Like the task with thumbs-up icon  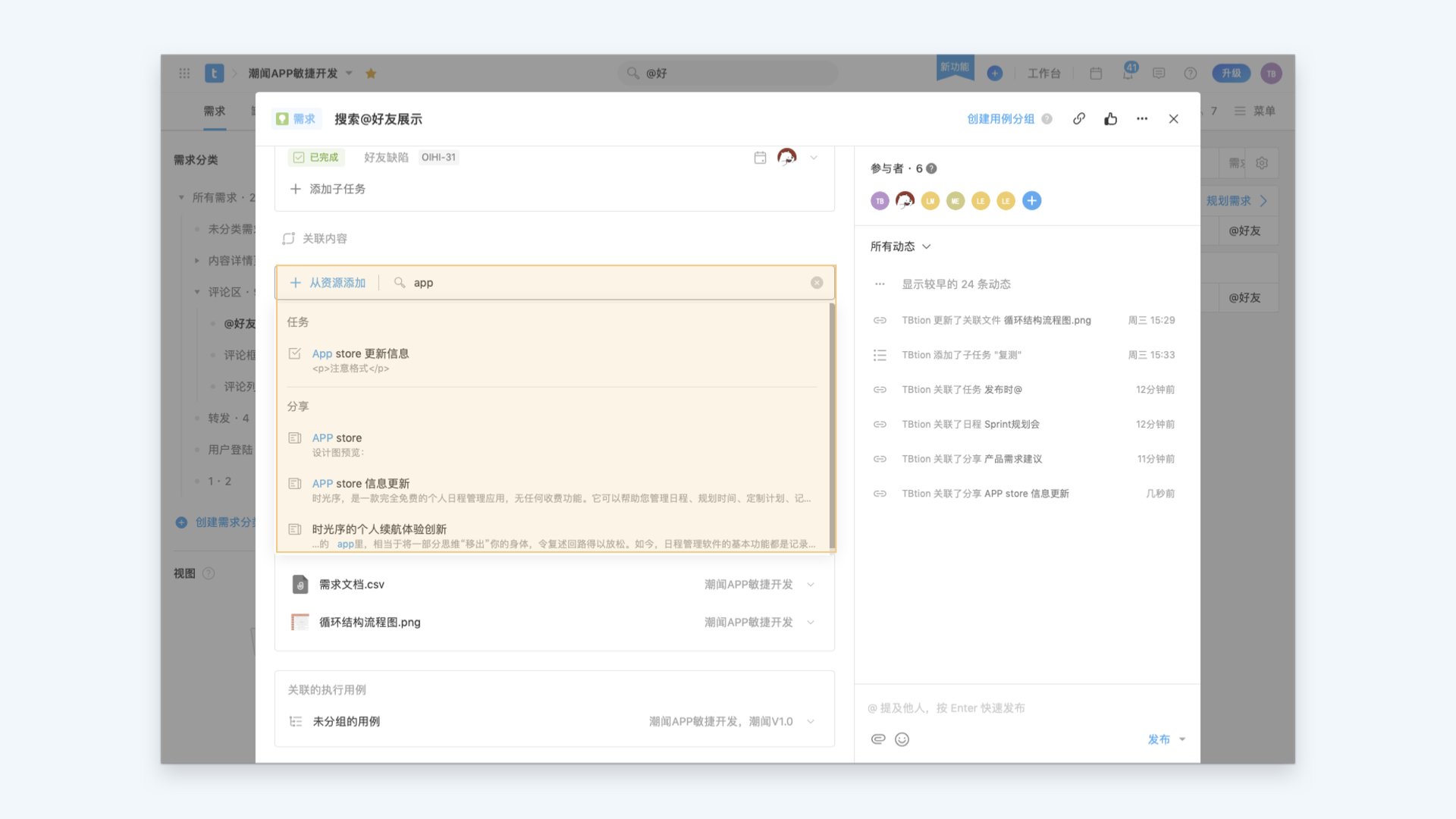pos(1110,119)
